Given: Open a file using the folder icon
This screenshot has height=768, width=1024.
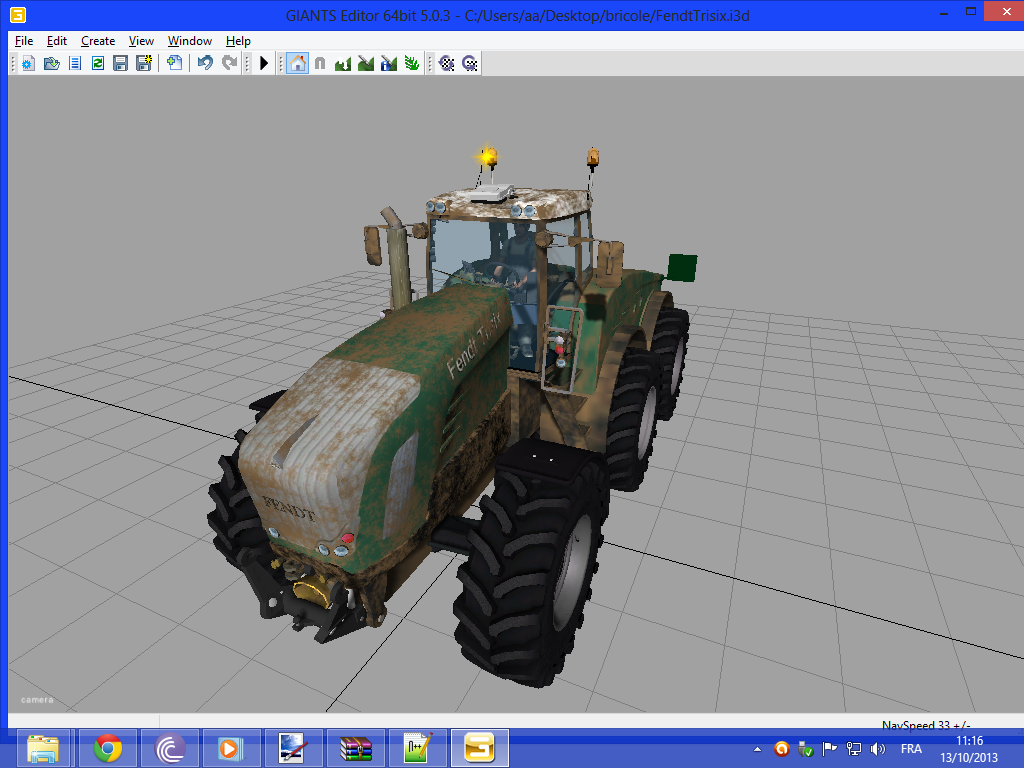Looking at the screenshot, I should click(51, 63).
